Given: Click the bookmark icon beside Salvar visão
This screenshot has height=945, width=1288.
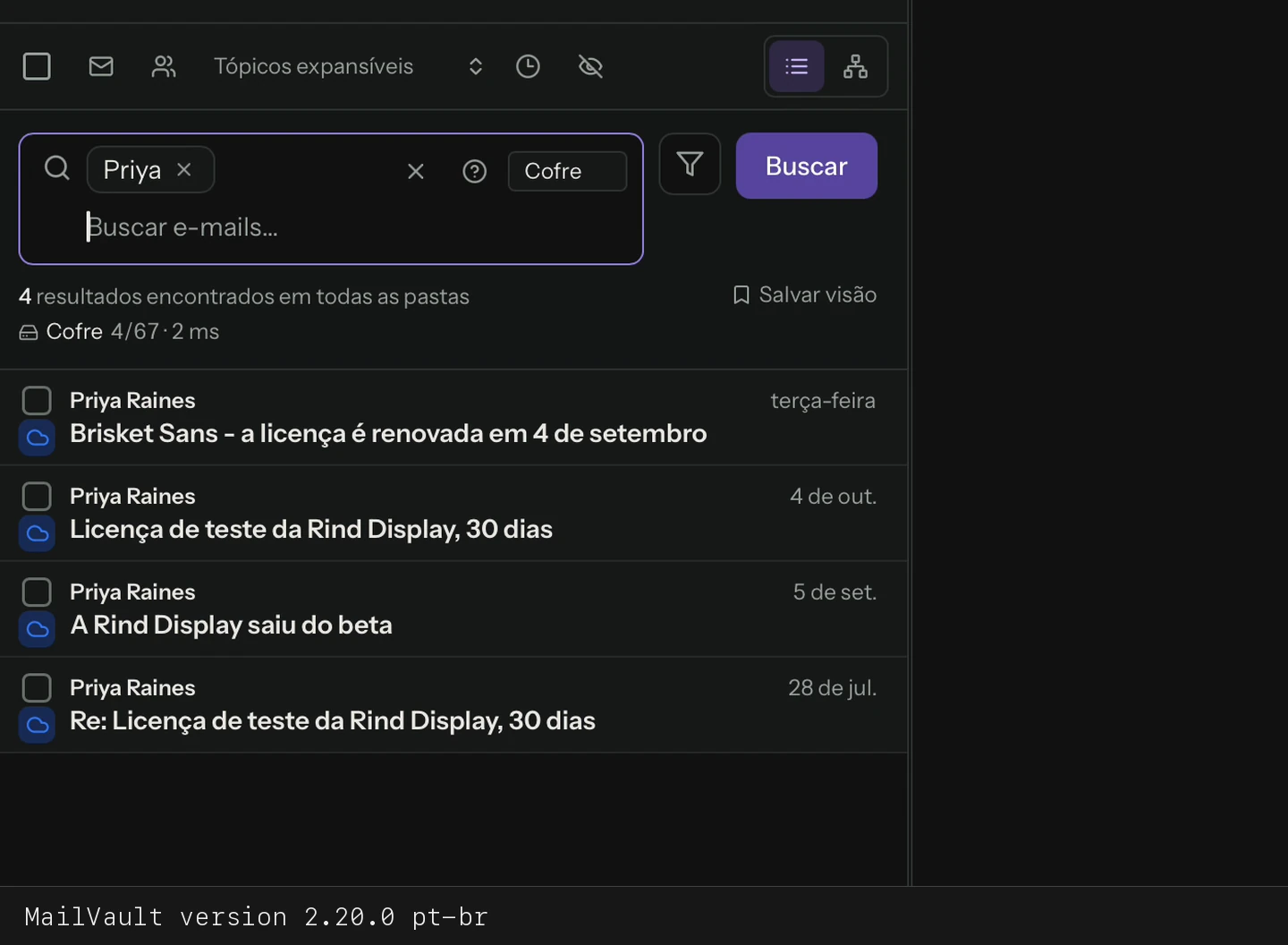Looking at the screenshot, I should point(741,295).
